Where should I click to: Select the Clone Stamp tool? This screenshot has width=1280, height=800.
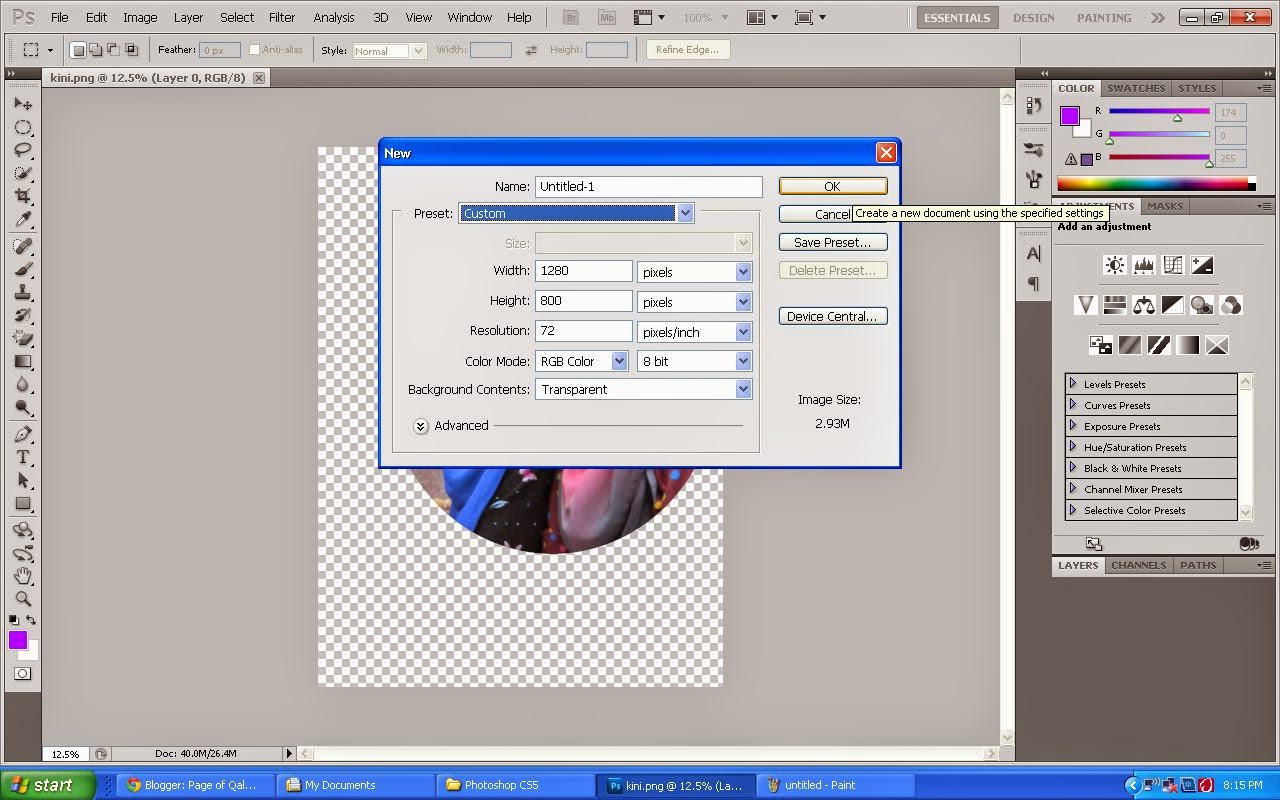click(23, 292)
